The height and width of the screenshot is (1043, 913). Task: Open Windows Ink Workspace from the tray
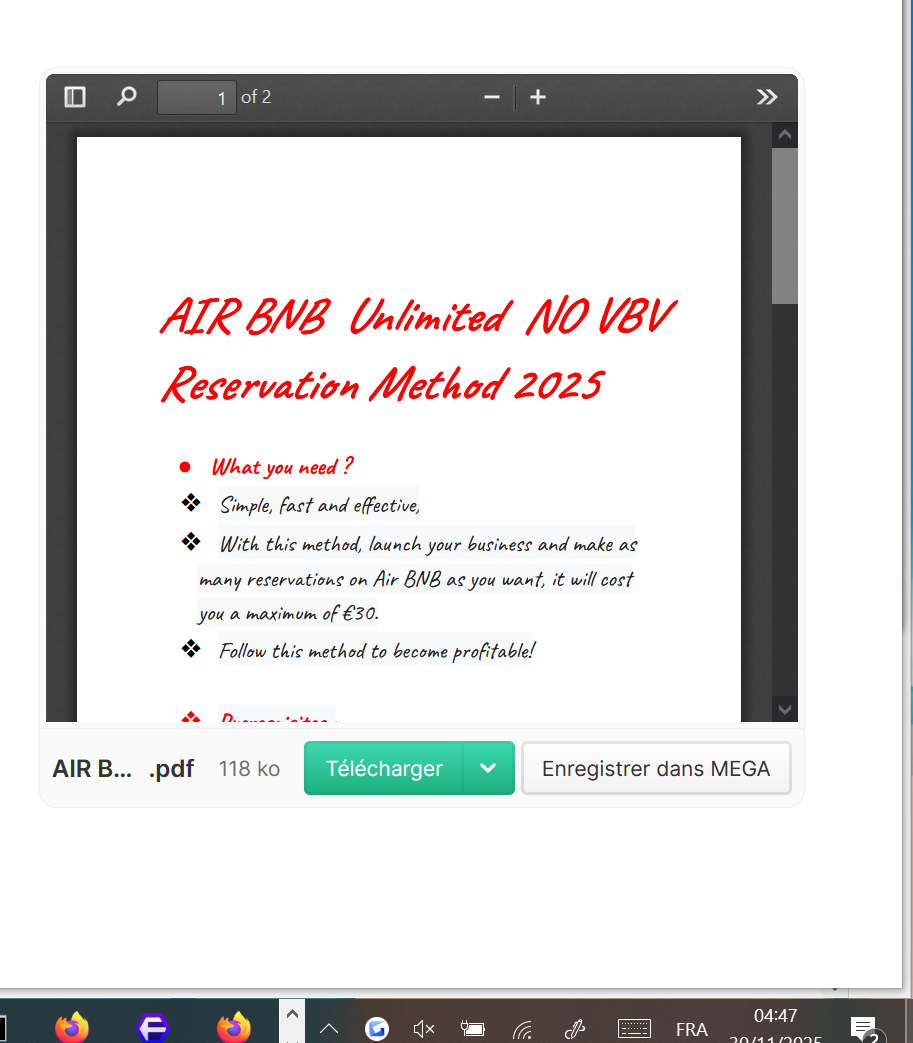574,1028
